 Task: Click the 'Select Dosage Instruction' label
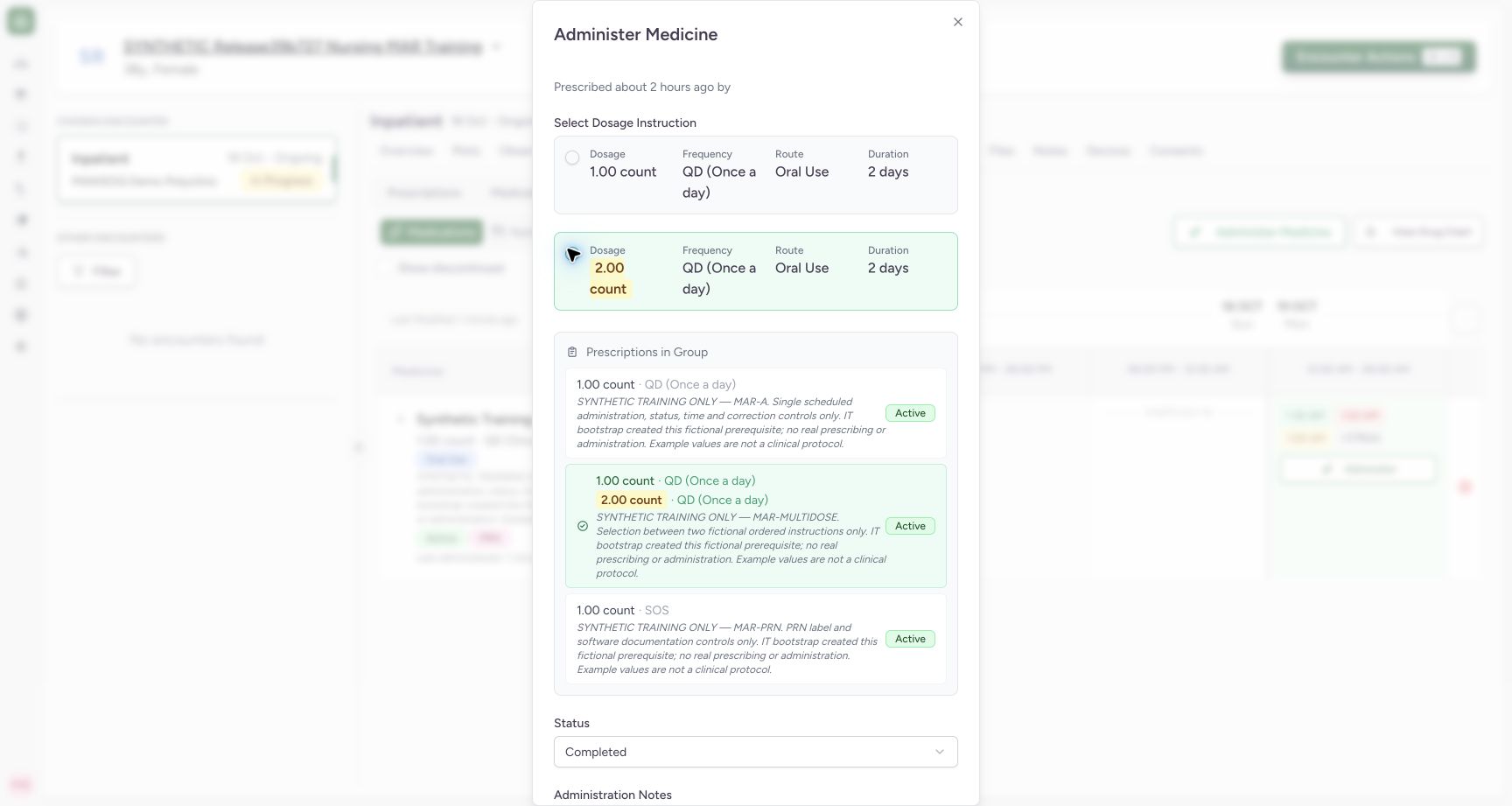coord(625,123)
